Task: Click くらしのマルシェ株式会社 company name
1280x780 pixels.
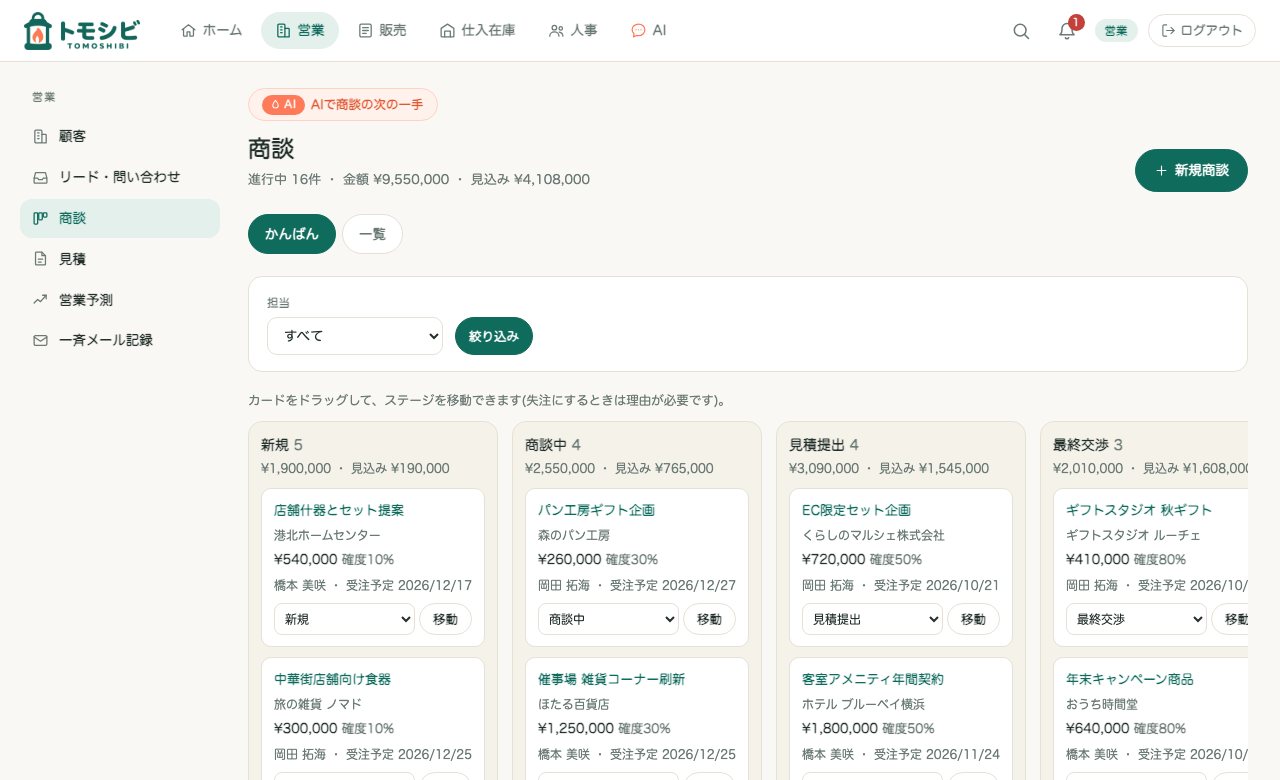Action: (x=873, y=535)
